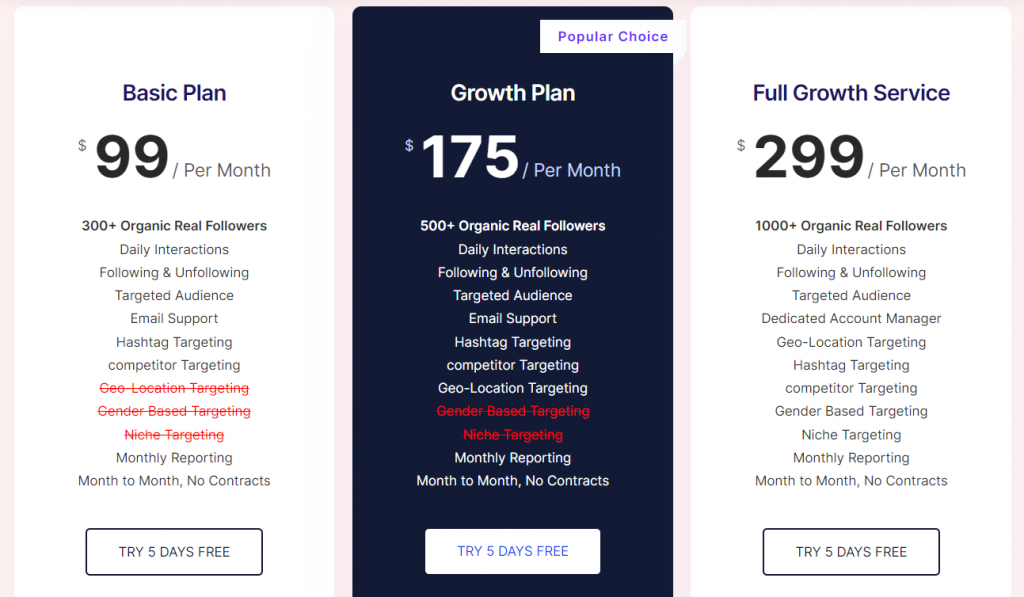Image resolution: width=1024 pixels, height=597 pixels.
Task: Click the 299 price figure
Action: click(x=809, y=157)
